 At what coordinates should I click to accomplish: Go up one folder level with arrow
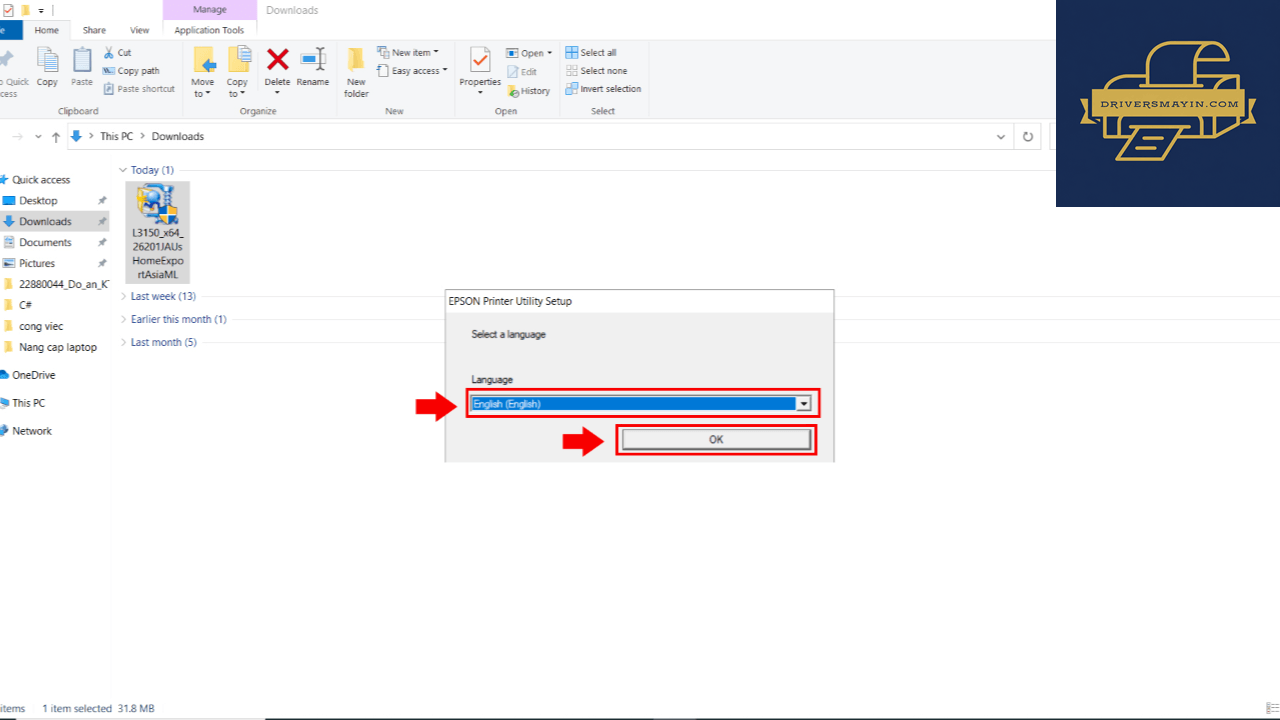(56, 136)
